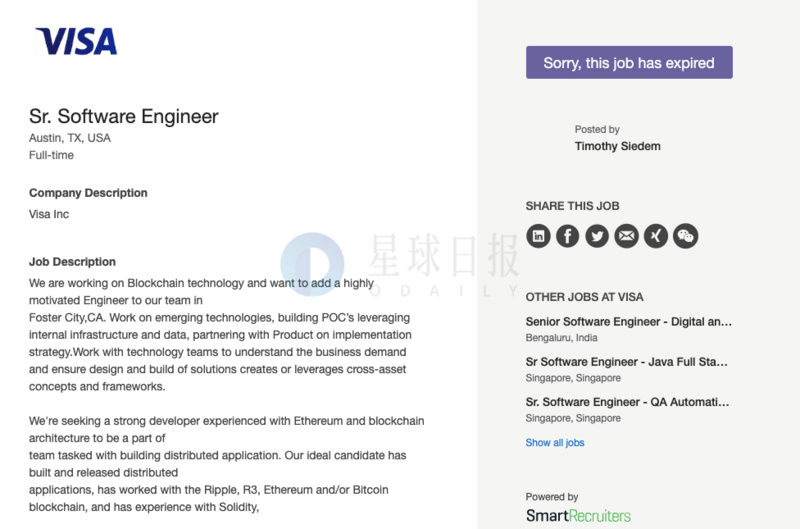Share this job on LinkedIn
800x529 pixels.
click(538, 236)
